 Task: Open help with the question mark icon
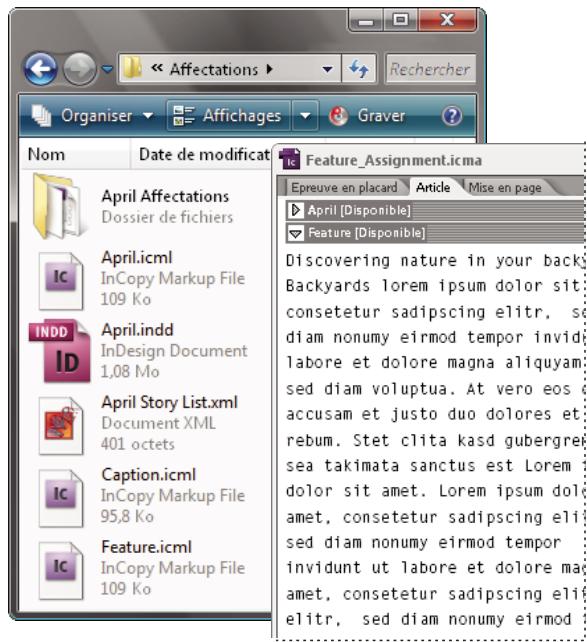pos(452,116)
